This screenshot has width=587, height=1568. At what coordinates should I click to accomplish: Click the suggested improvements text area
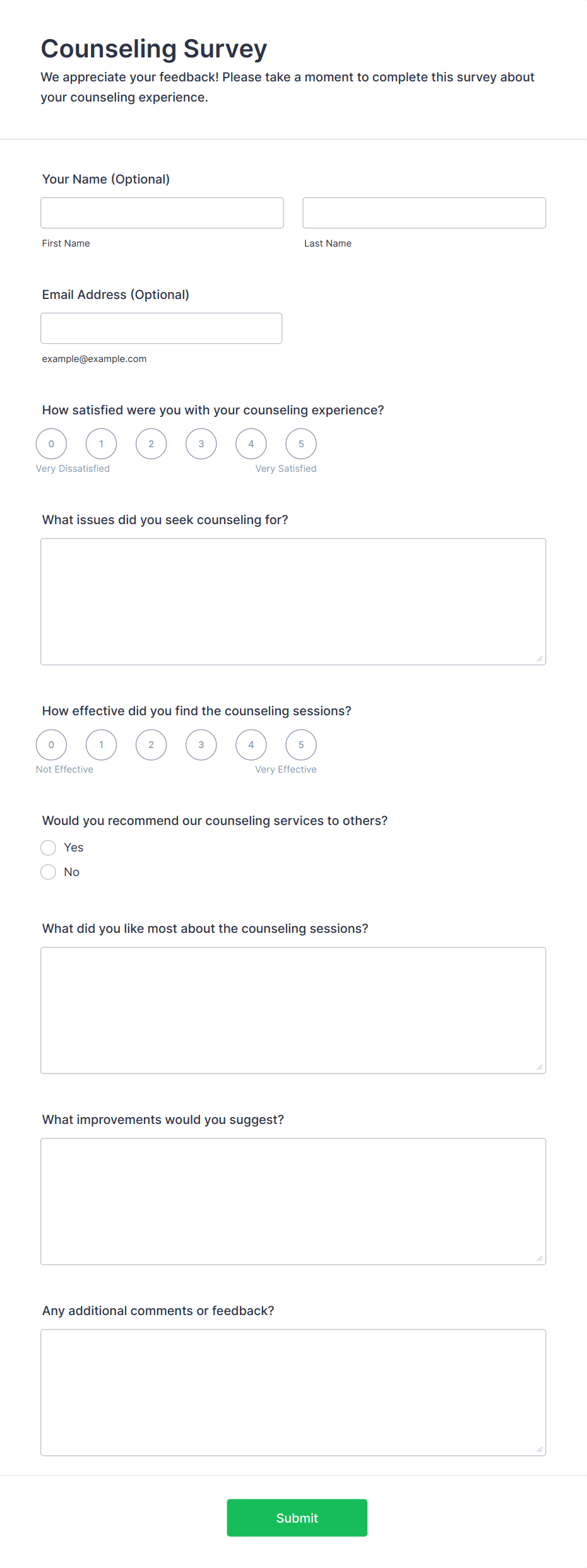point(293,1202)
